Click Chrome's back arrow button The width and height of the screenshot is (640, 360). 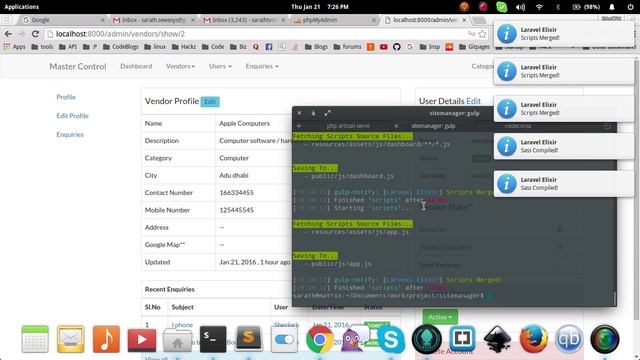pos(8,34)
